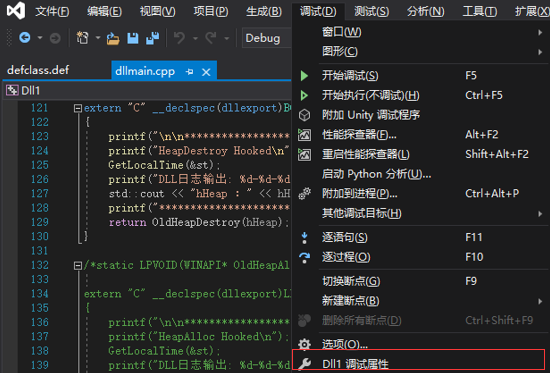The width and height of the screenshot is (550, 373).
Task: Open the back navigation history dropdown
Action: tap(40, 38)
